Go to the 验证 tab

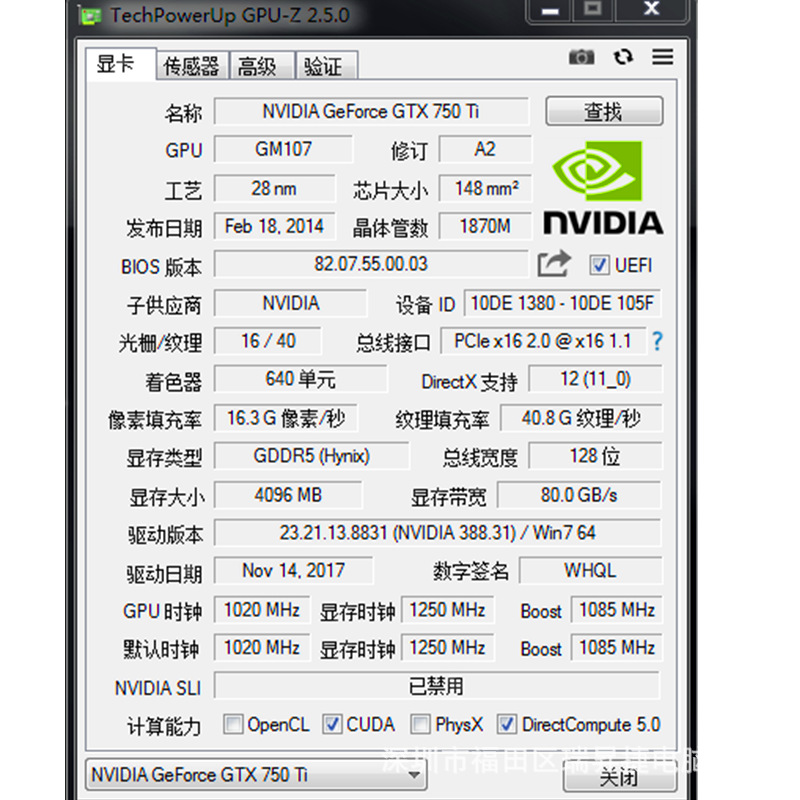pos(327,66)
